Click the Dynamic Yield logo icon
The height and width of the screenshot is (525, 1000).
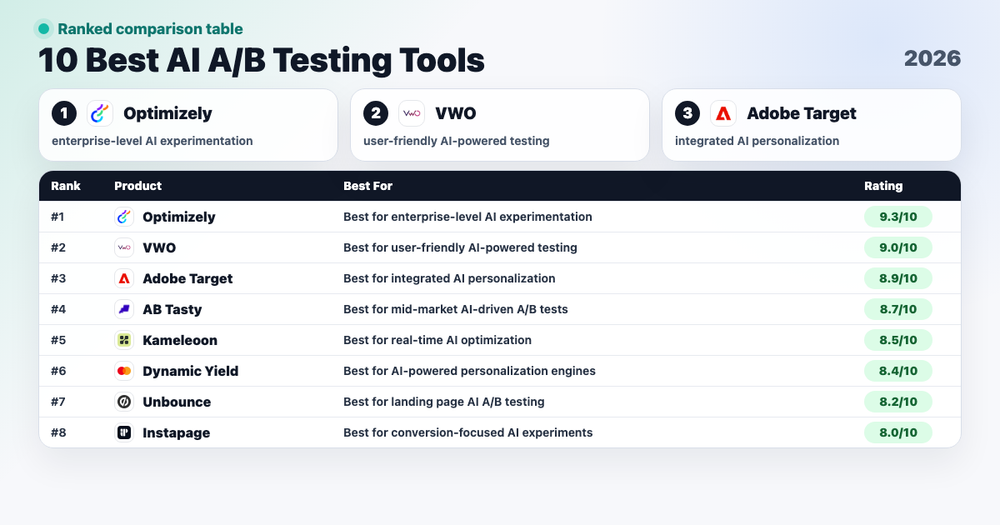124,371
